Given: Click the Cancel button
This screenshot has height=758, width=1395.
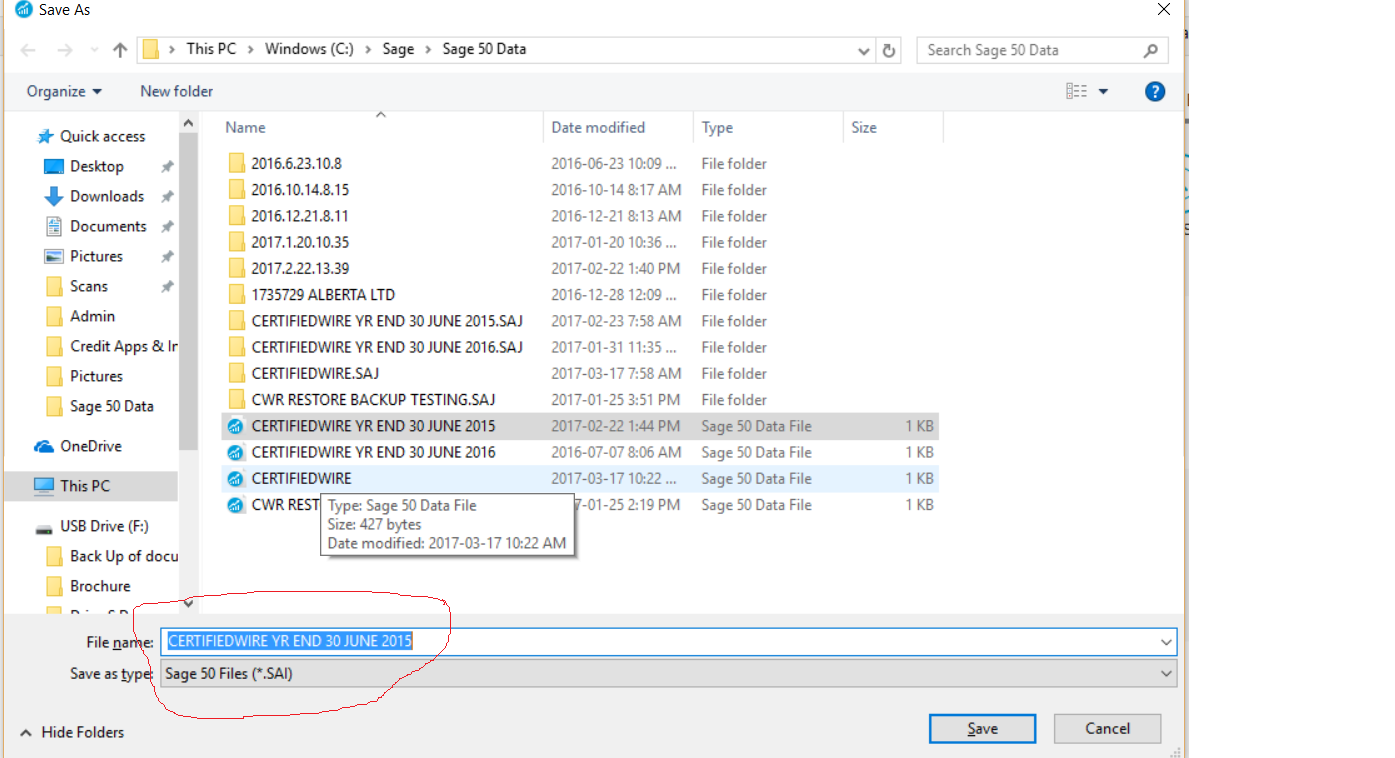Looking at the screenshot, I should pos(1107,729).
